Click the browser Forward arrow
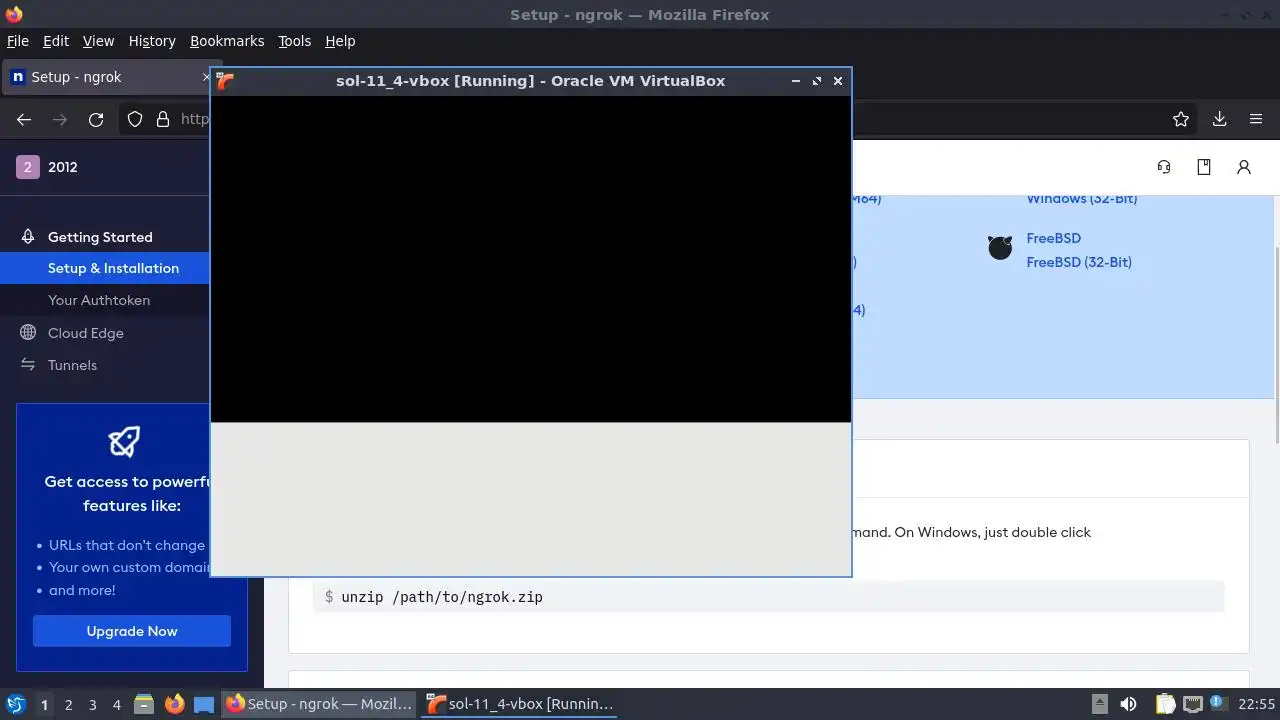 pyautogui.click(x=60, y=119)
